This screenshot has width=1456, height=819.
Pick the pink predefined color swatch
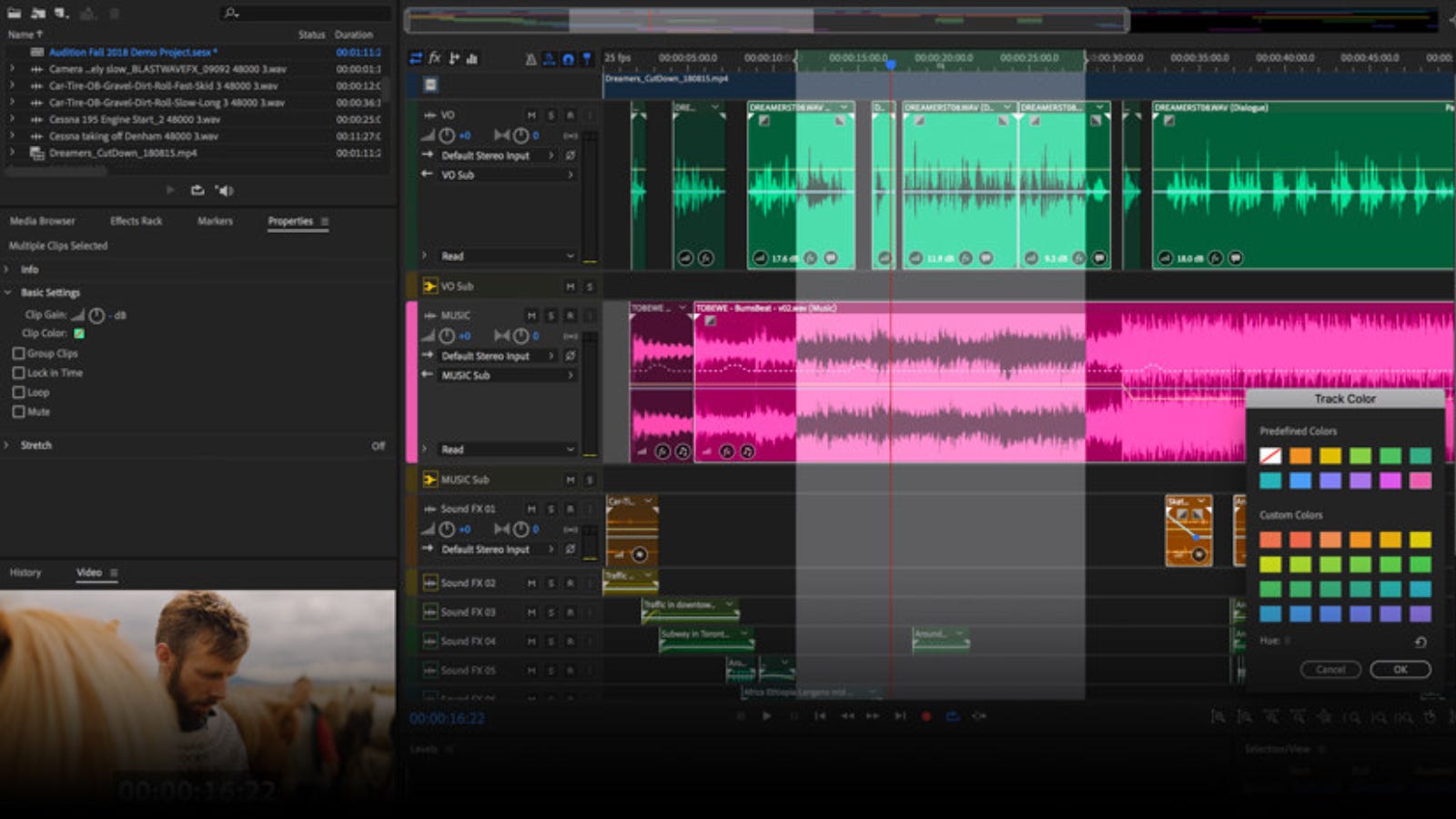[1420, 480]
